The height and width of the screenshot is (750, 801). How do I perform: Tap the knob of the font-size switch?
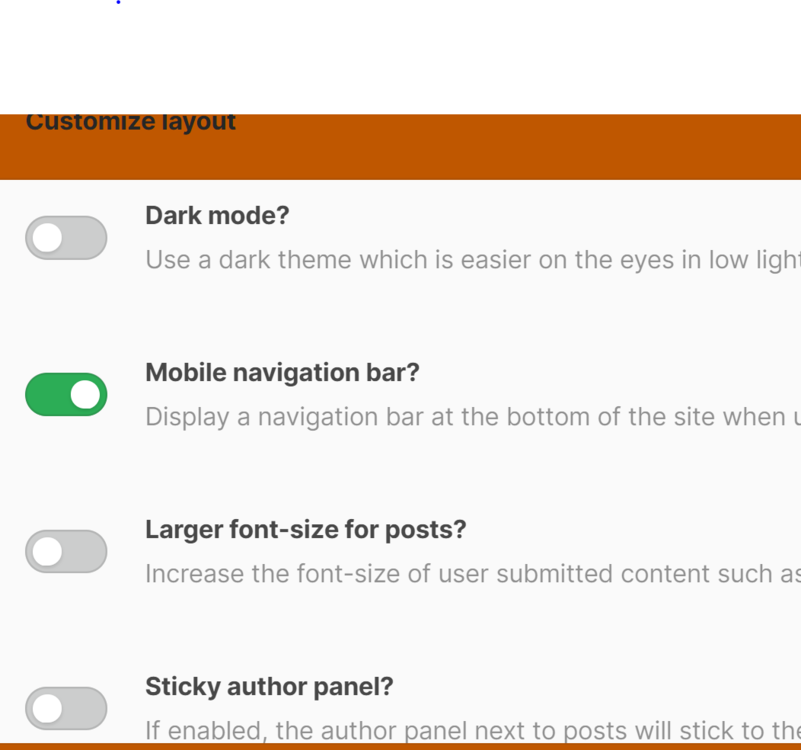(x=47, y=552)
